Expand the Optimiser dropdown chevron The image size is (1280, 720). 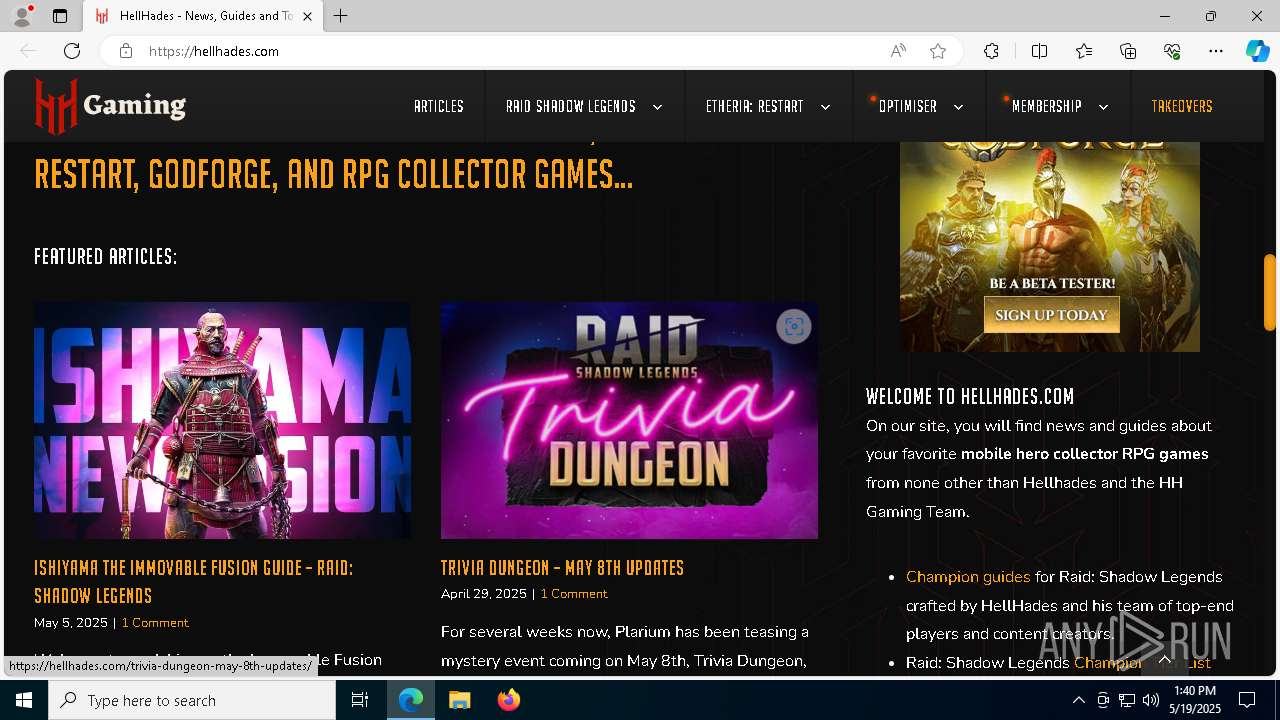coord(958,107)
